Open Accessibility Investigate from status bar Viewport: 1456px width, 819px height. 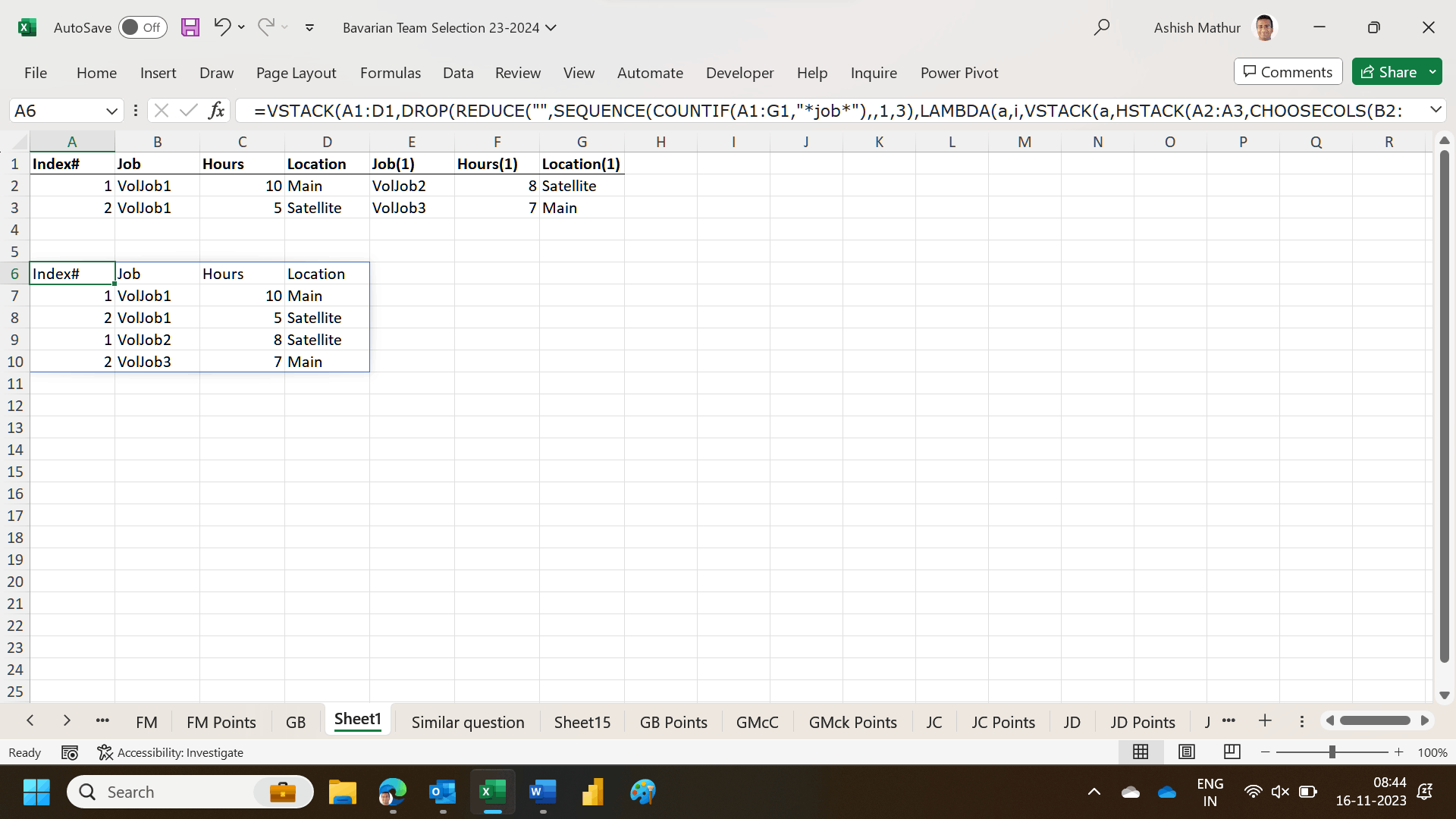pyautogui.click(x=171, y=752)
